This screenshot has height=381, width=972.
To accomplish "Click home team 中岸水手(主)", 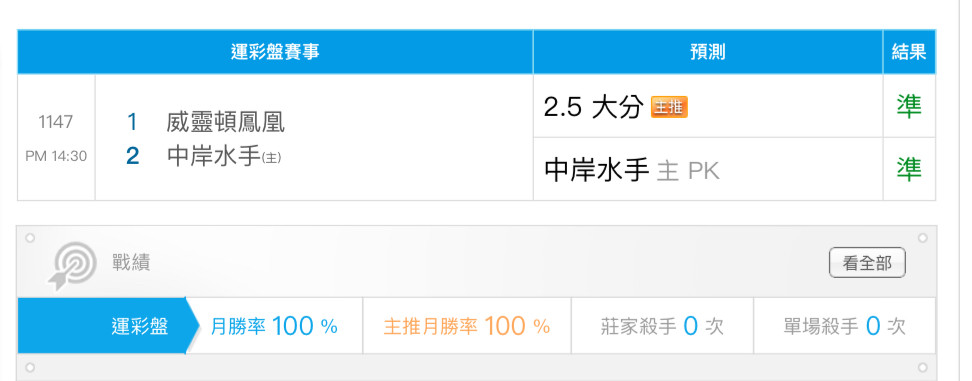I will pos(224,156).
